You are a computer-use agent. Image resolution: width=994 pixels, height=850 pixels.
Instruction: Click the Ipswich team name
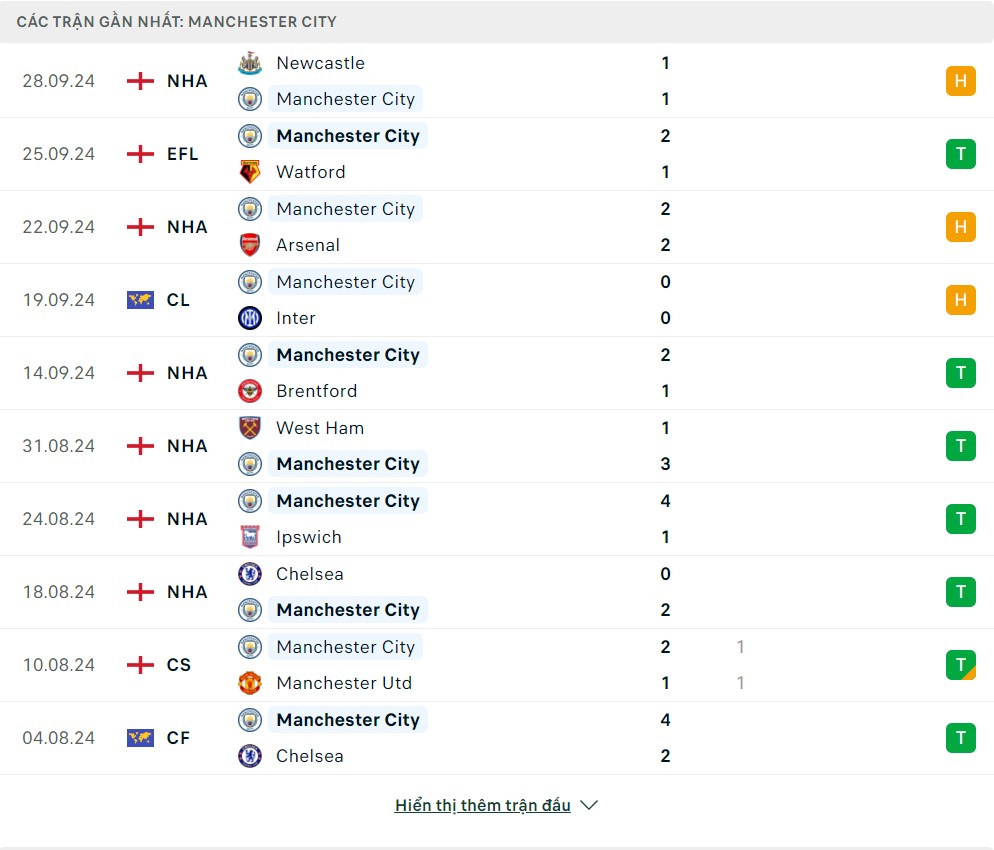point(309,537)
